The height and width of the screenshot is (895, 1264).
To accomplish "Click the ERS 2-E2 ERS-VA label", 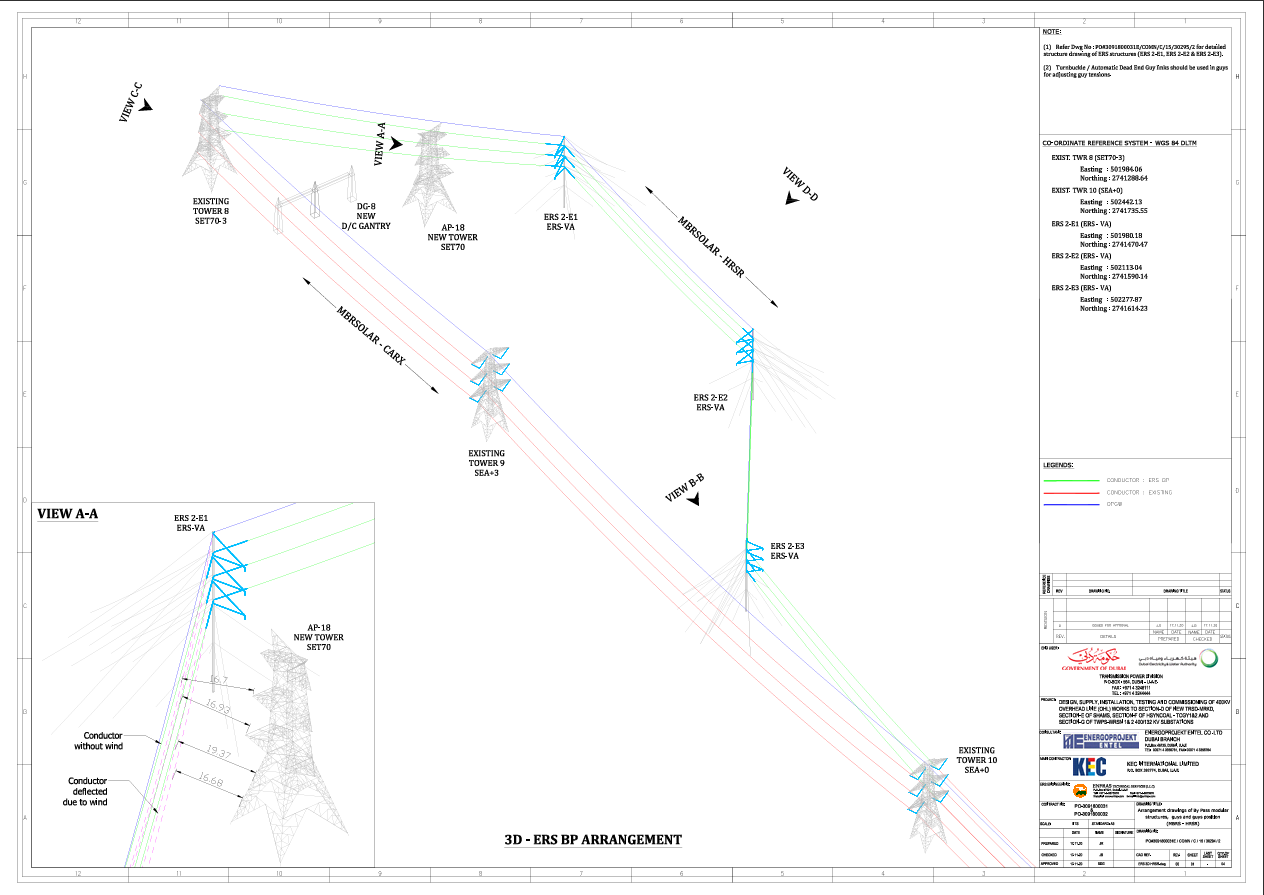I will coord(709,403).
